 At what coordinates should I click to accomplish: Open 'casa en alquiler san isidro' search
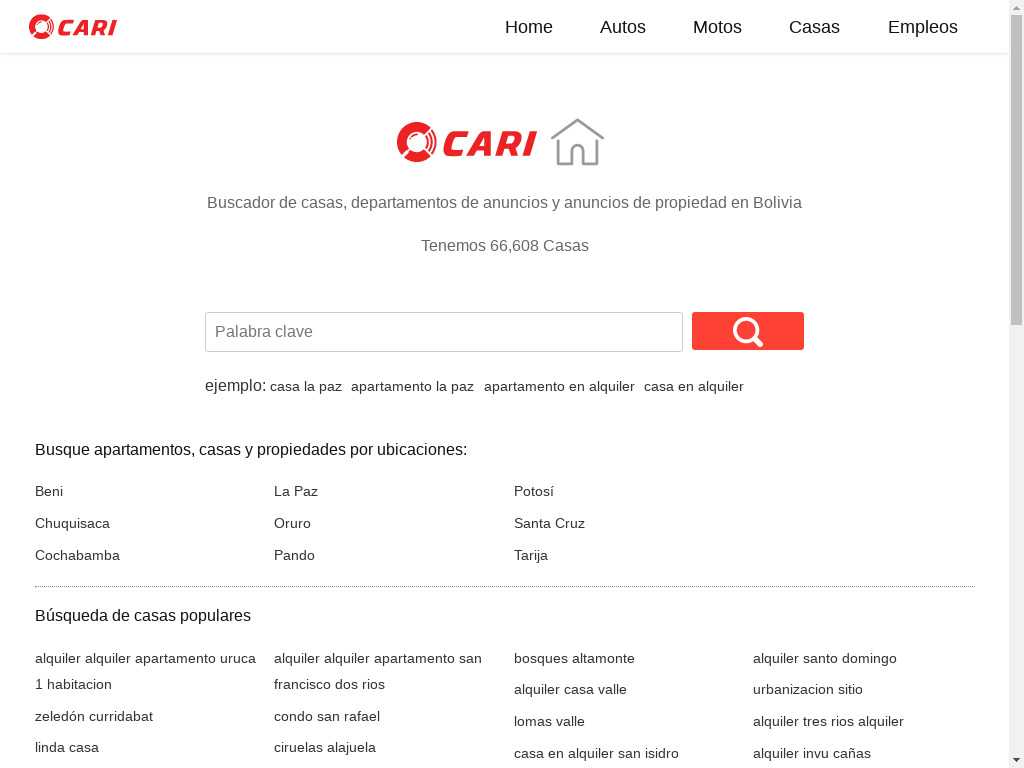(596, 754)
